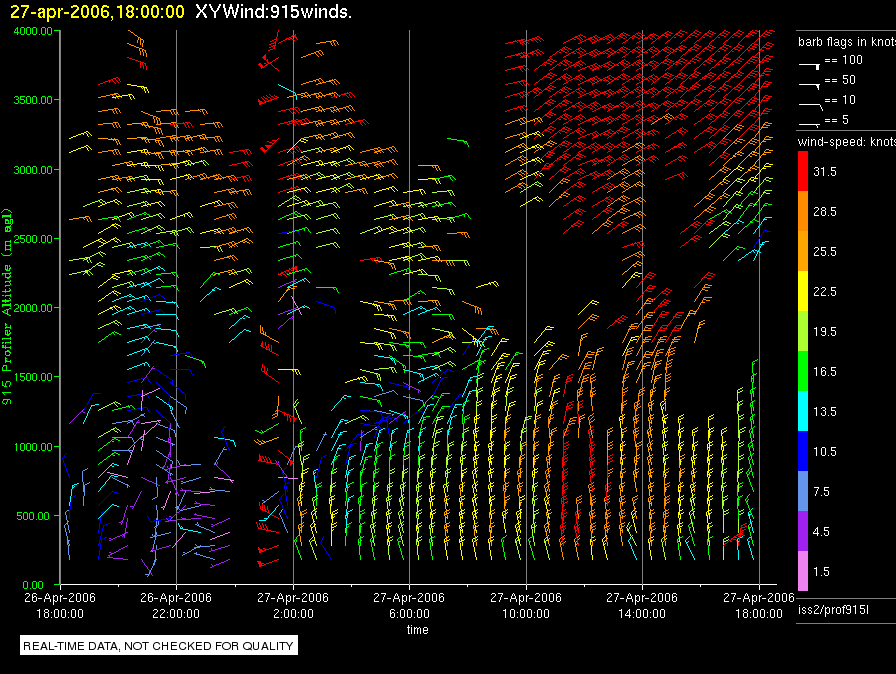The height and width of the screenshot is (674, 896).
Task: Click the 50-knot barb flag legend icon
Action: pyautogui.click(x=810, y=86)
